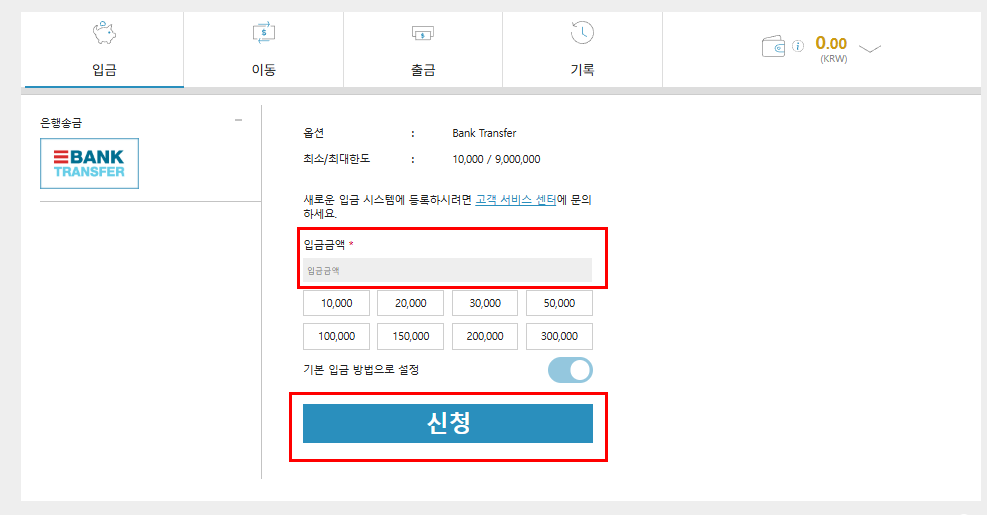Screen dimensions: 987x515
Task: Click the history clock icon
Action: (582, 33)
